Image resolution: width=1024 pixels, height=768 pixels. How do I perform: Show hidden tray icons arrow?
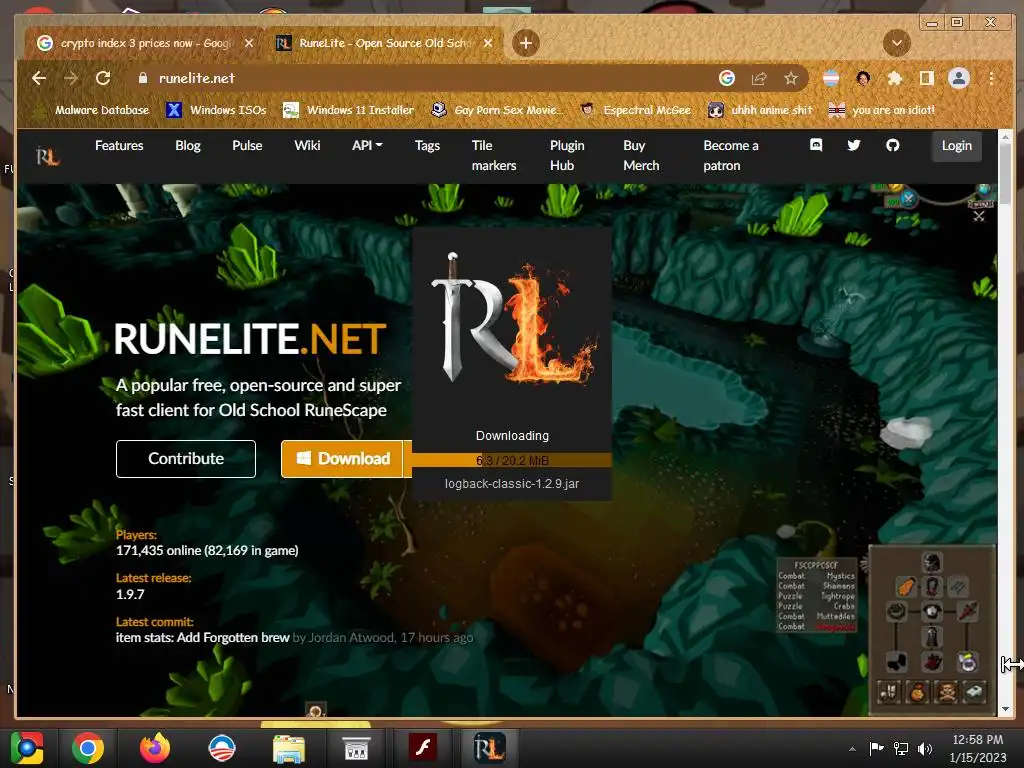852,749
